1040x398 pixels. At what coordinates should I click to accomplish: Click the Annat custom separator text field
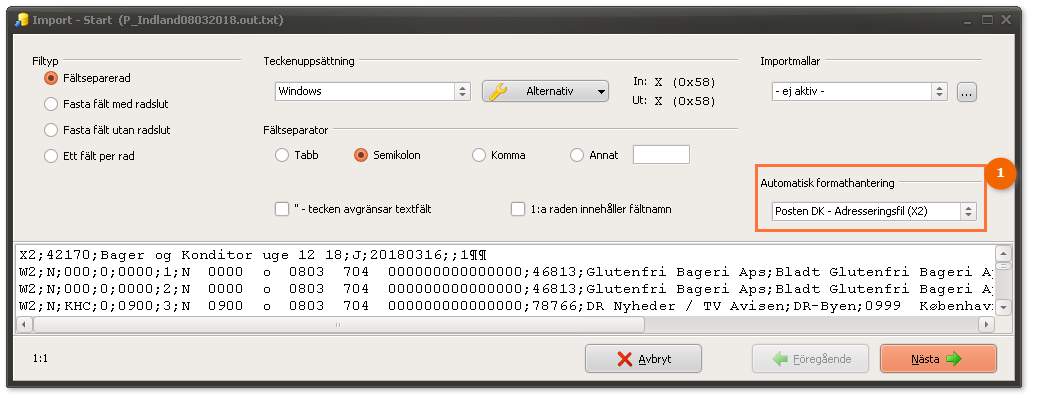click(x=661, y=155)
